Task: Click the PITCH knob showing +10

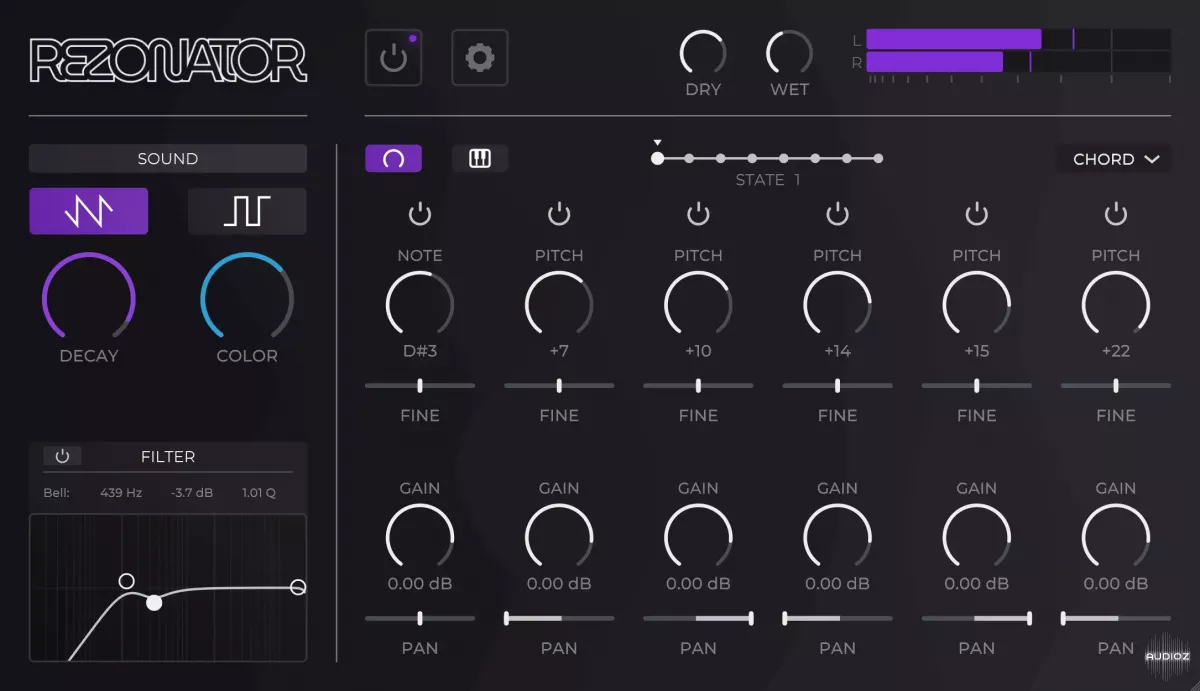Action: coord(698,305)
